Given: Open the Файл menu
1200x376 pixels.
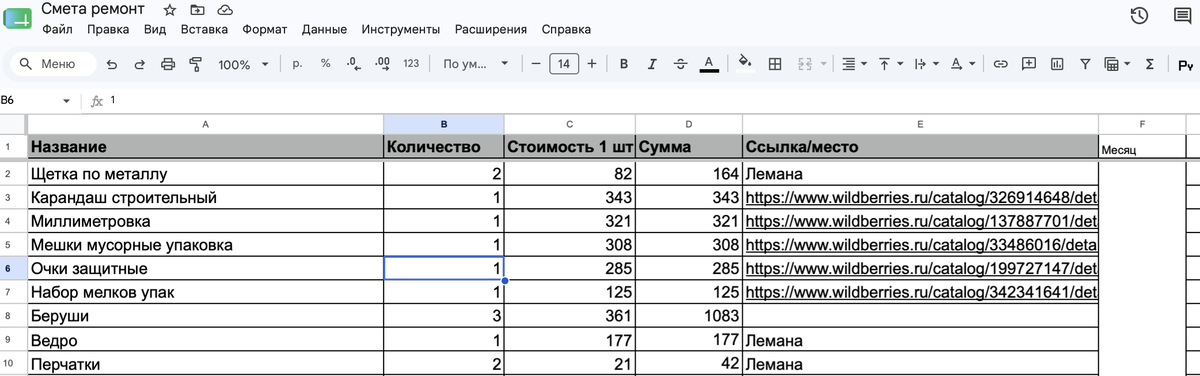Looking at the screenshot, I should pyautogui.click(x=58, y=30).
